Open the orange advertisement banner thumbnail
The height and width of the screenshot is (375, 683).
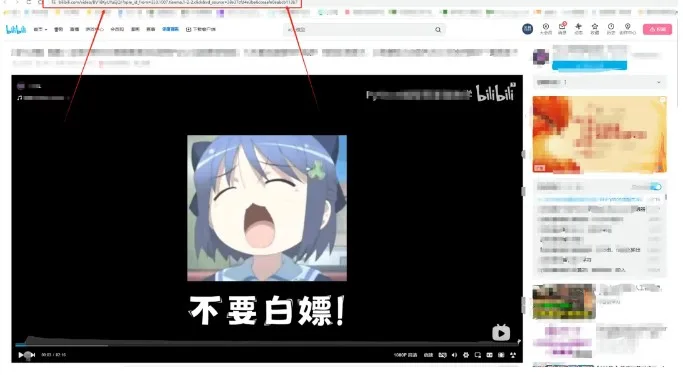[599, 134]
